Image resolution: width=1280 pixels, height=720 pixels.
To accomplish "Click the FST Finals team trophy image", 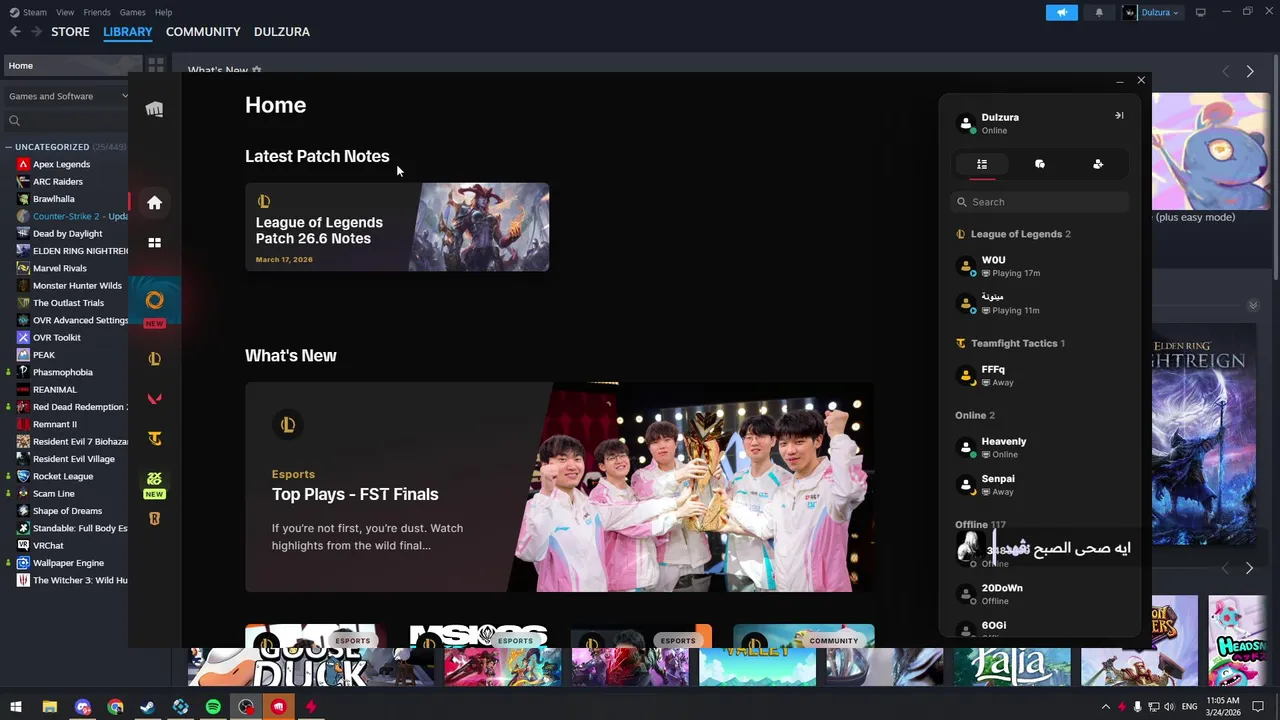I will (x=690, y=486).
